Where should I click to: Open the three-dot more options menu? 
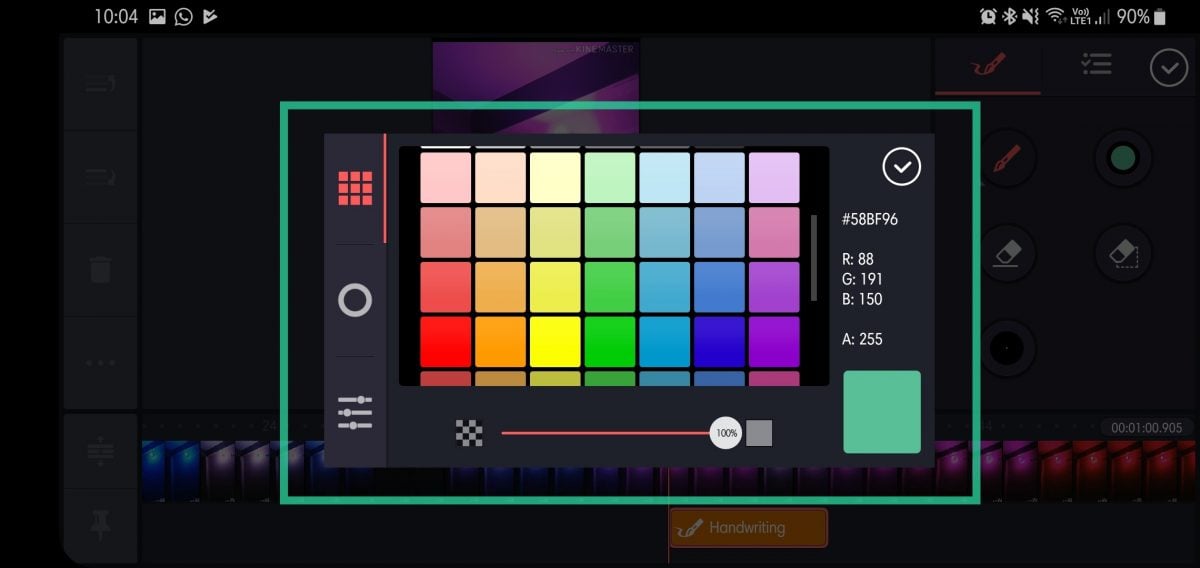(100, 362)
